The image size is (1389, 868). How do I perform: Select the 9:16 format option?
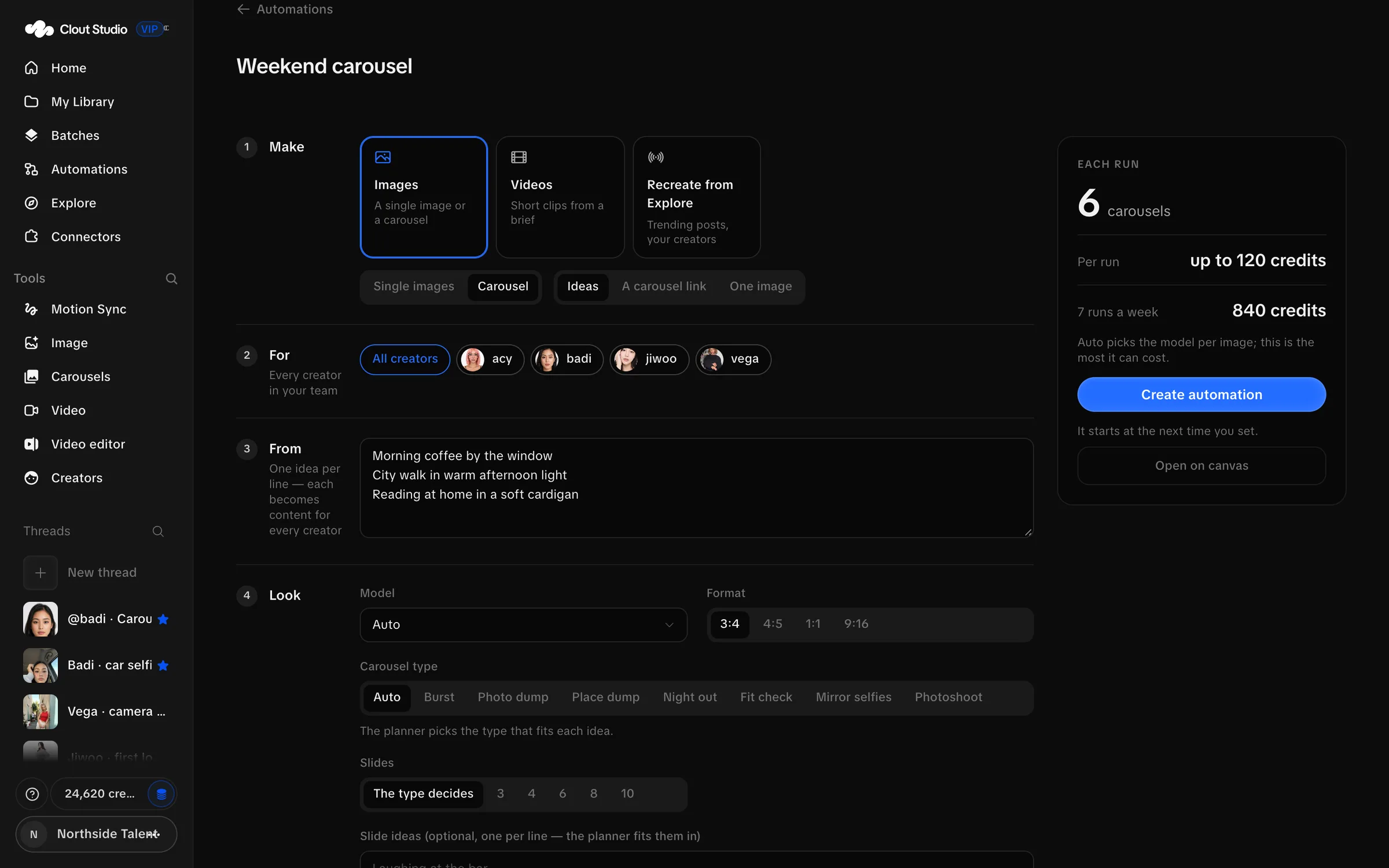(856, 624)
